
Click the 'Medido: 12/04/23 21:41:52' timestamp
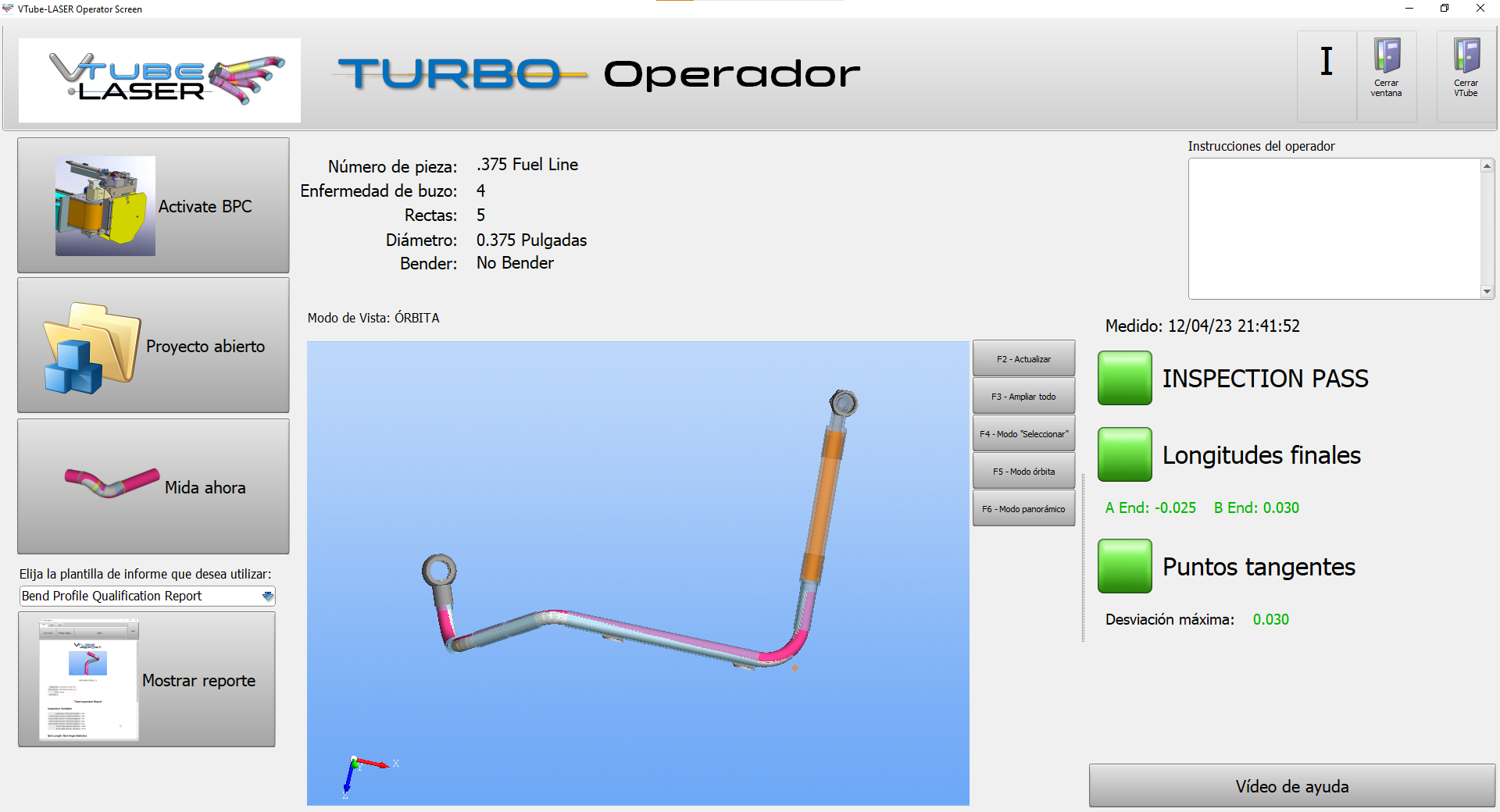[1202, 326]
